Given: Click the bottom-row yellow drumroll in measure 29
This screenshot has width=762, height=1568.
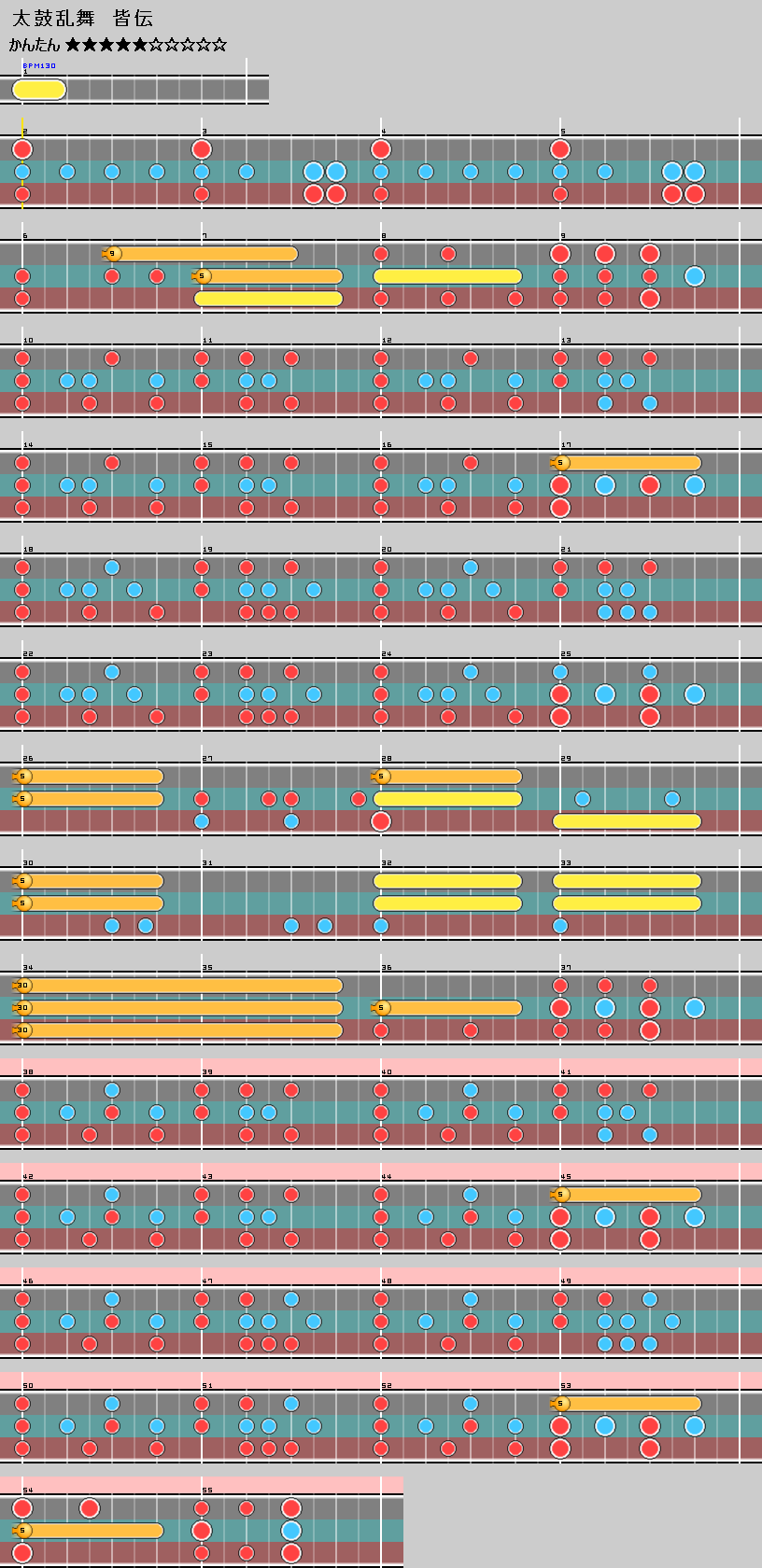Looking at the screenshot, I should coord(627,821).
